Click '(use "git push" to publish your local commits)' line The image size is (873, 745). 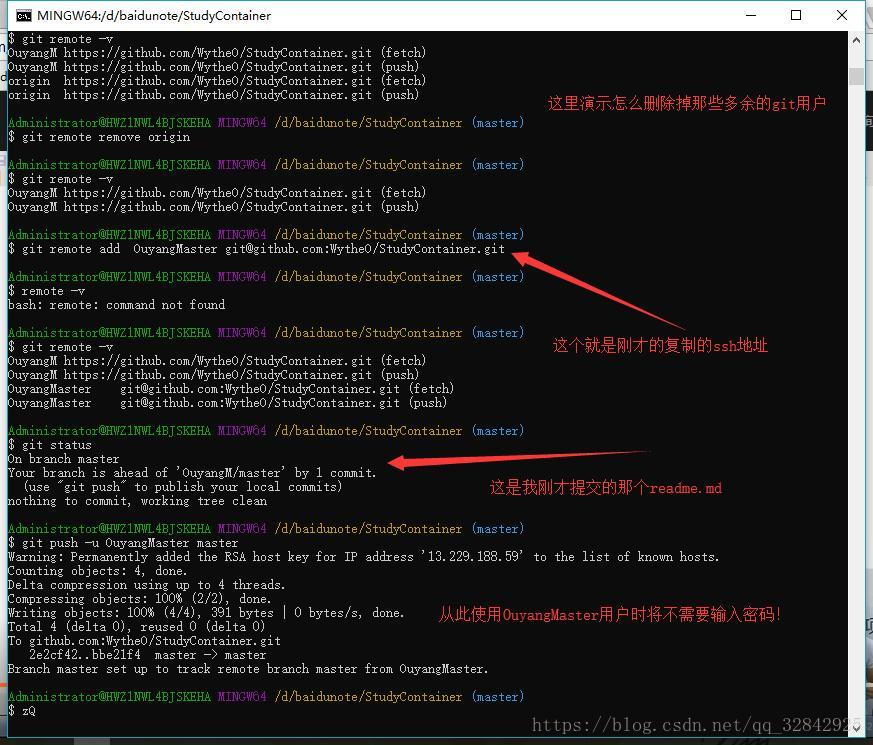click(x=183, y=487)
